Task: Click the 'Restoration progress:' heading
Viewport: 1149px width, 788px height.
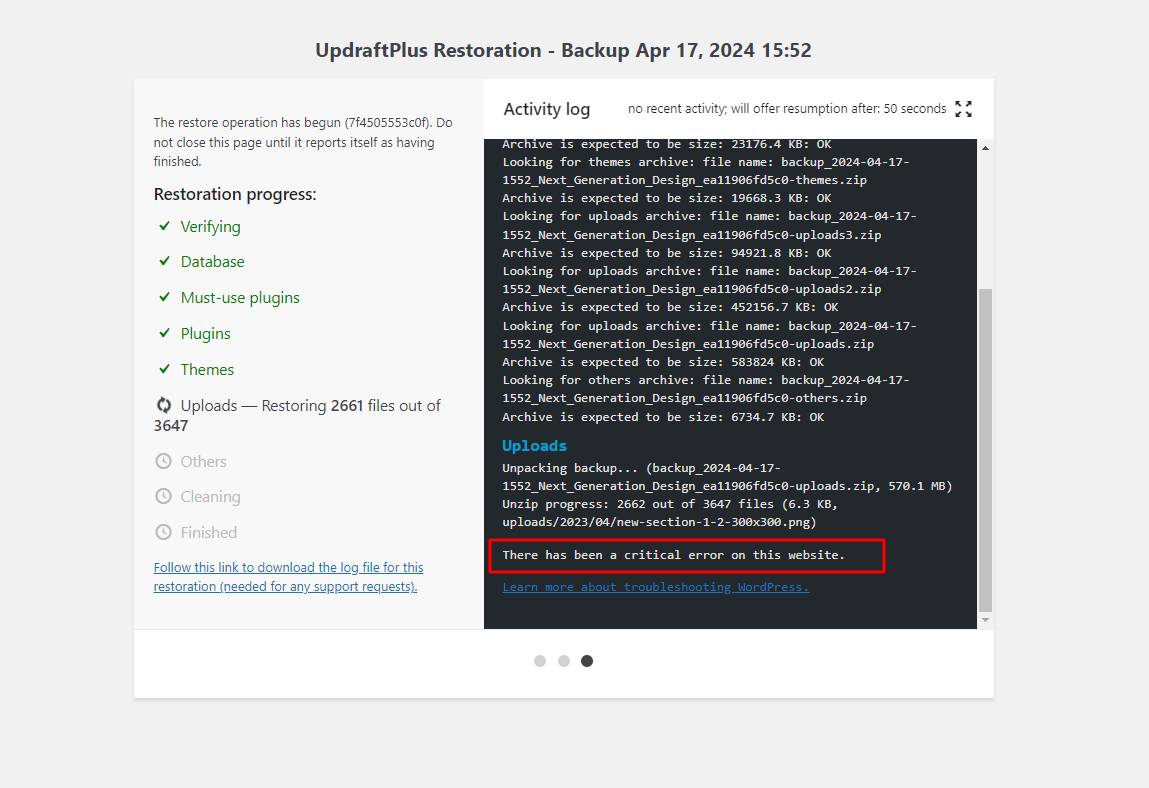Action: (235, 194)
